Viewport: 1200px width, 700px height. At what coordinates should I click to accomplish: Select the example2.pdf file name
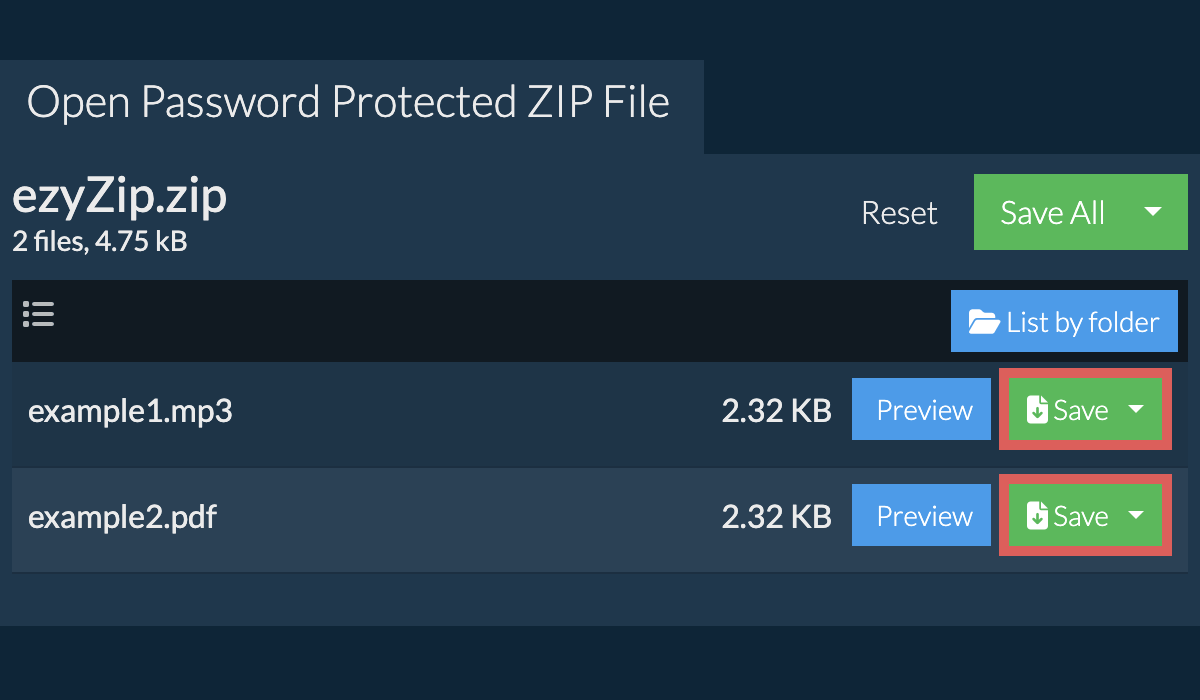(122, 516)
